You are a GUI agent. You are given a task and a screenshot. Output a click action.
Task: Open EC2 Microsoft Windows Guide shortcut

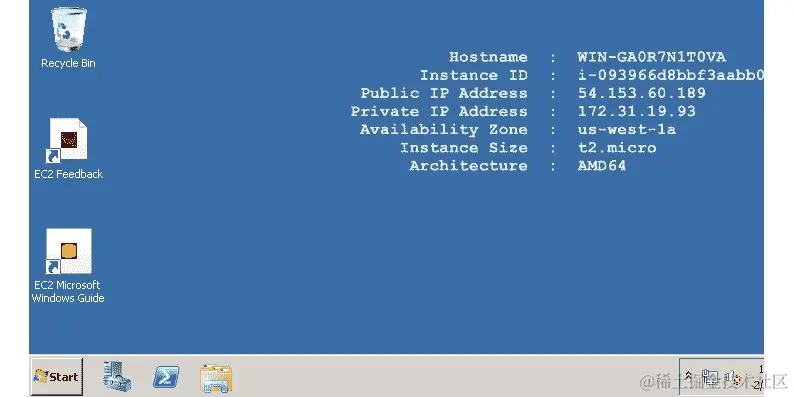[x=68, y=266]
